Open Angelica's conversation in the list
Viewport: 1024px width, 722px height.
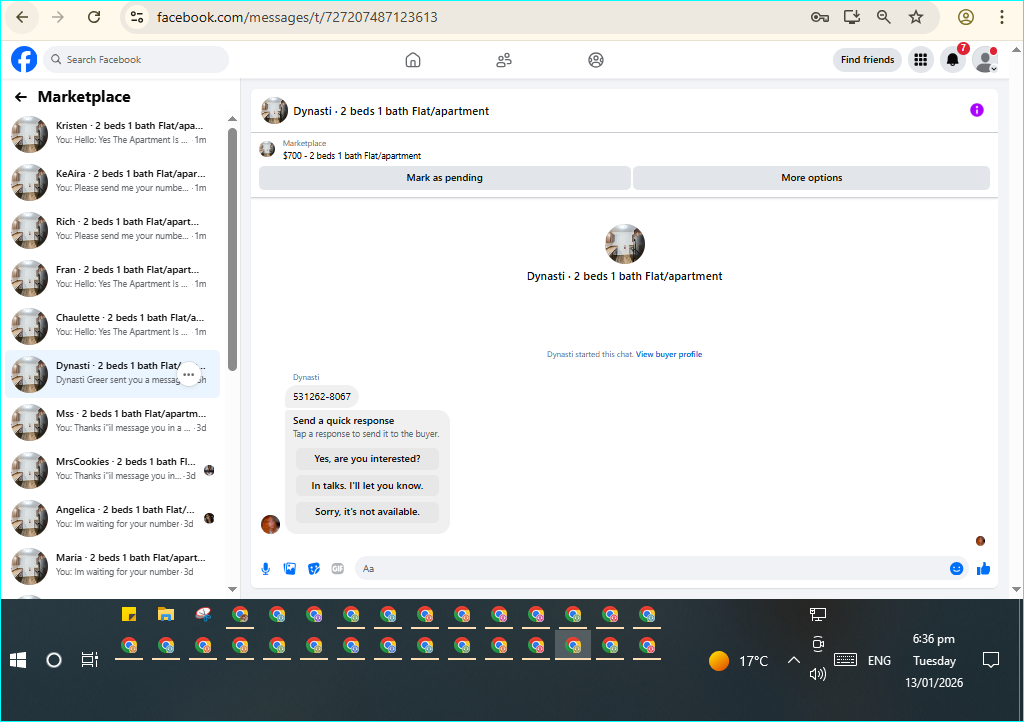(112, 518)
